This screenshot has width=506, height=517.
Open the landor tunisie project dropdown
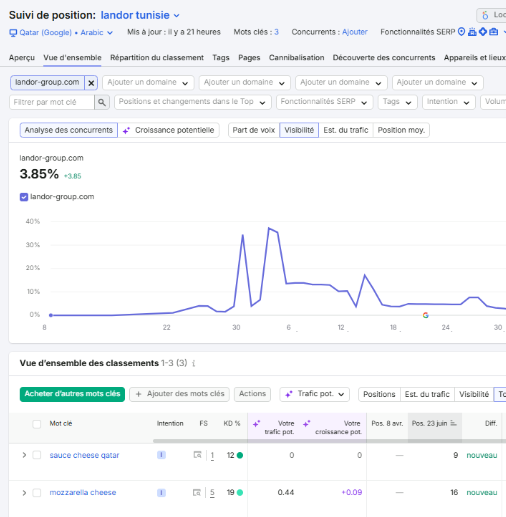[x=140, y=15]
